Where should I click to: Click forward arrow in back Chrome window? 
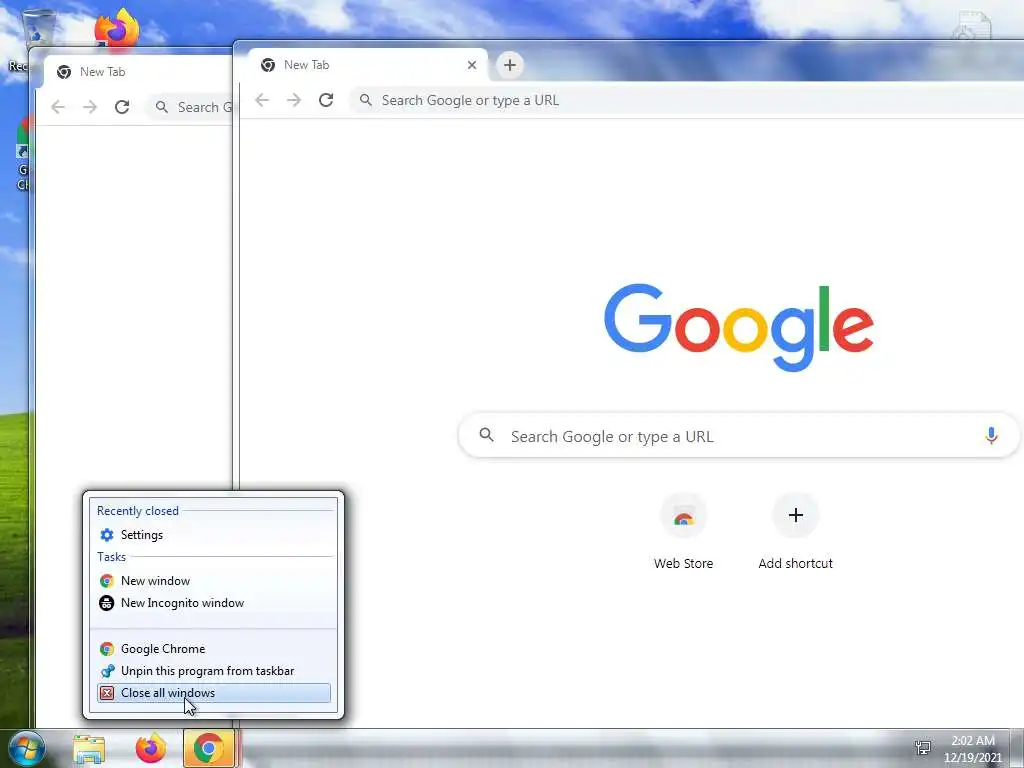[90, 107]
